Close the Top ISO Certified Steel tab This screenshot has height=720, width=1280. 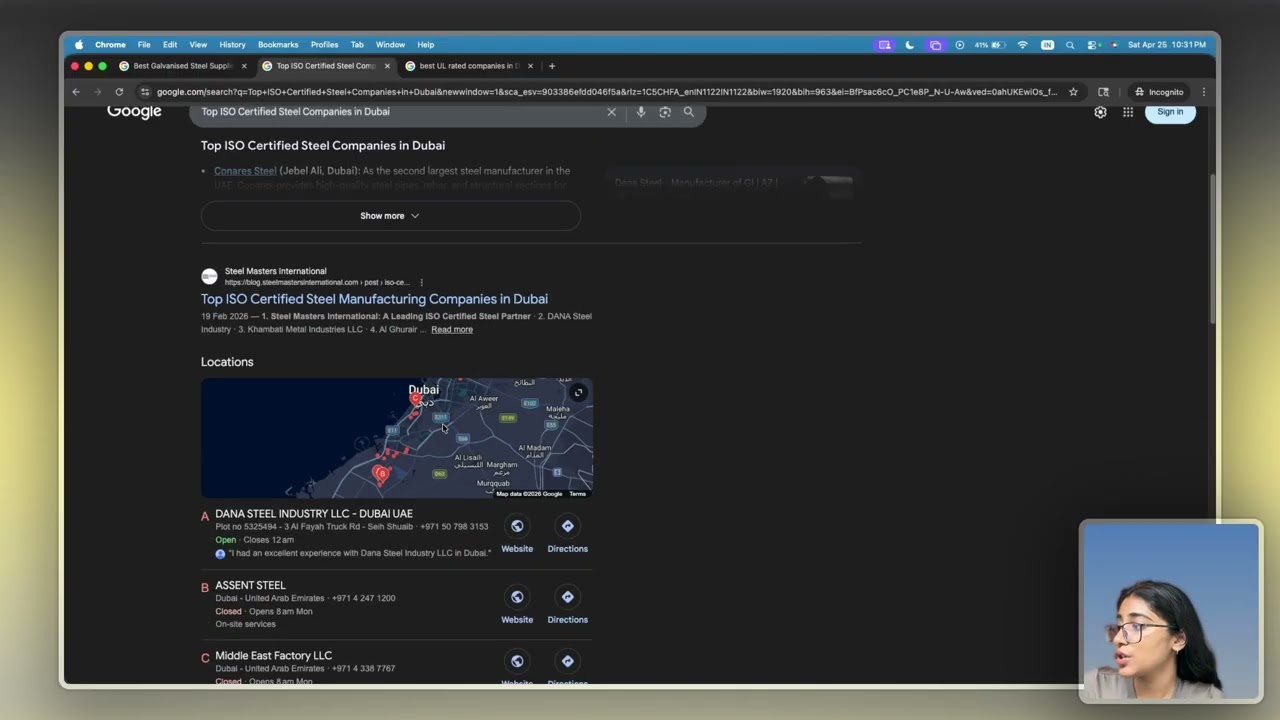pyautogui.click(x=387, y=66)
